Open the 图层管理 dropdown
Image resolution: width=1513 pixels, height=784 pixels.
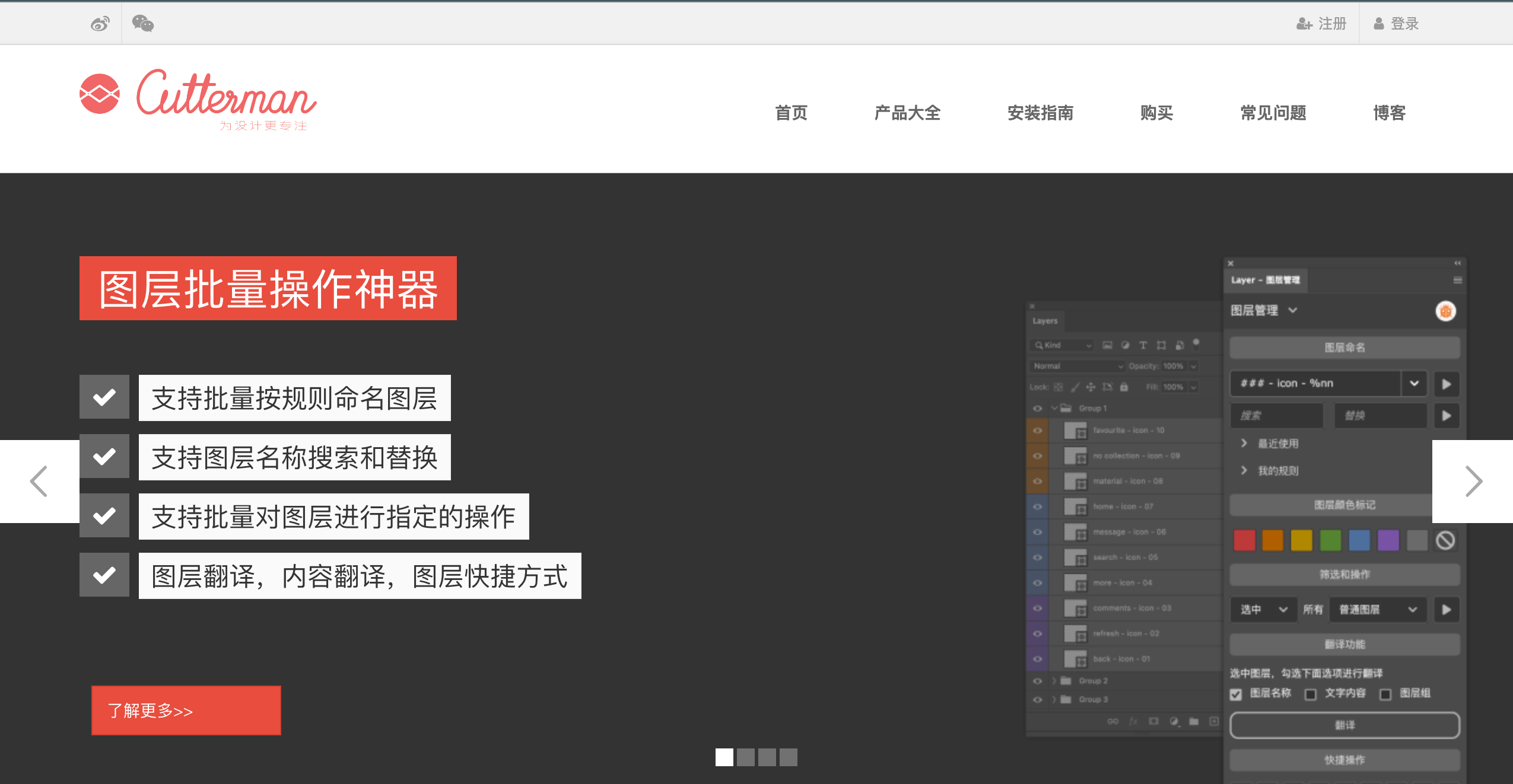(x=1264, y=310)
